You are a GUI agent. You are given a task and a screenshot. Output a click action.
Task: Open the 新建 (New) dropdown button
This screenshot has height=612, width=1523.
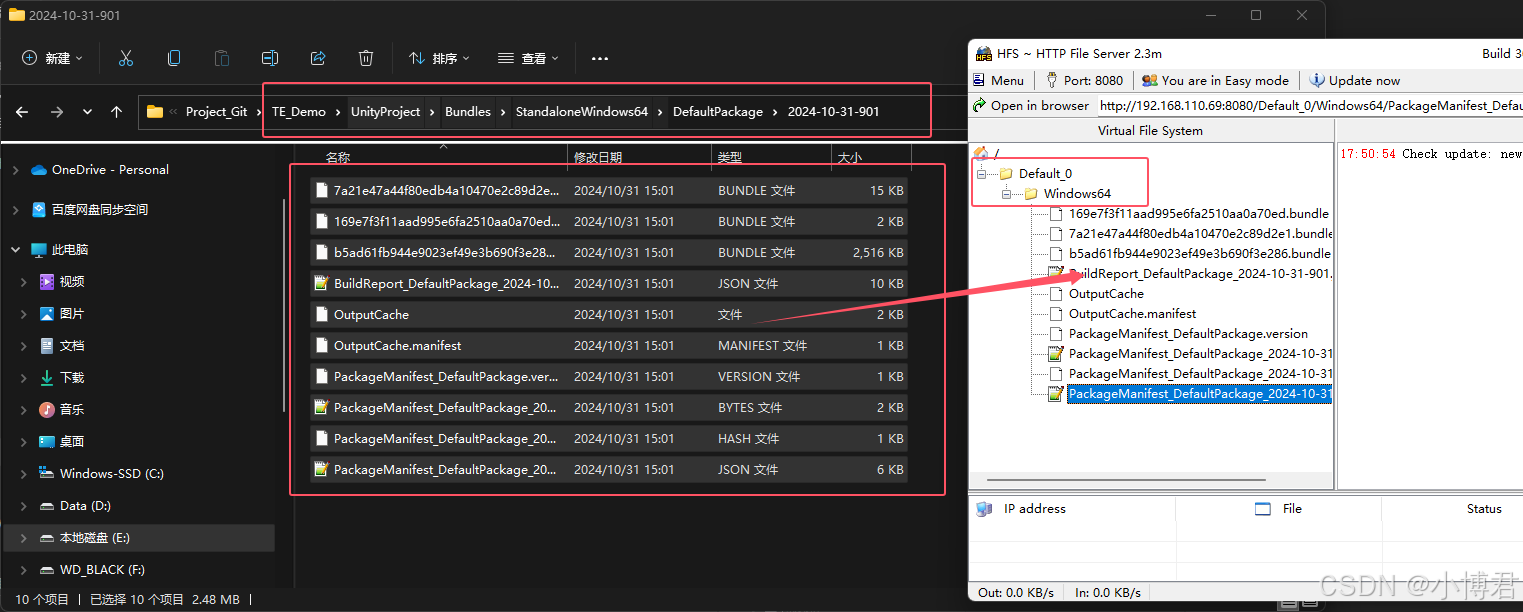[52, 59]
